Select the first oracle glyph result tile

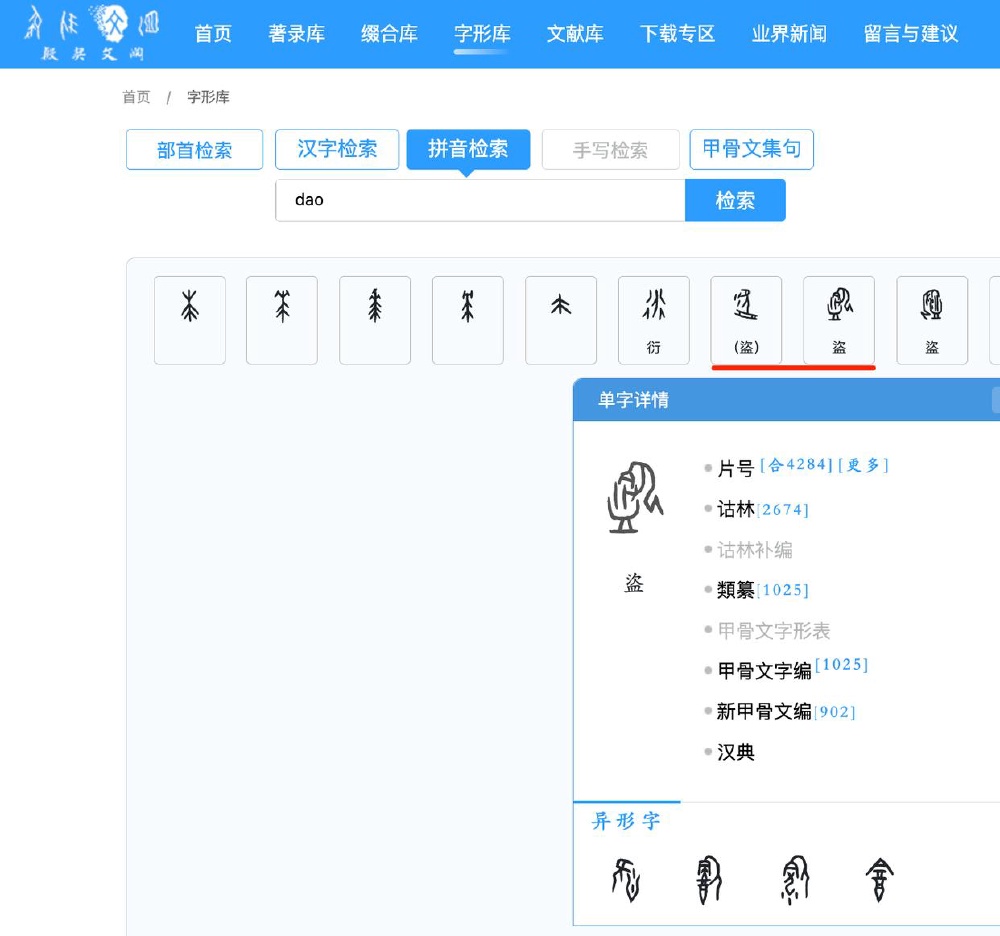189,318
